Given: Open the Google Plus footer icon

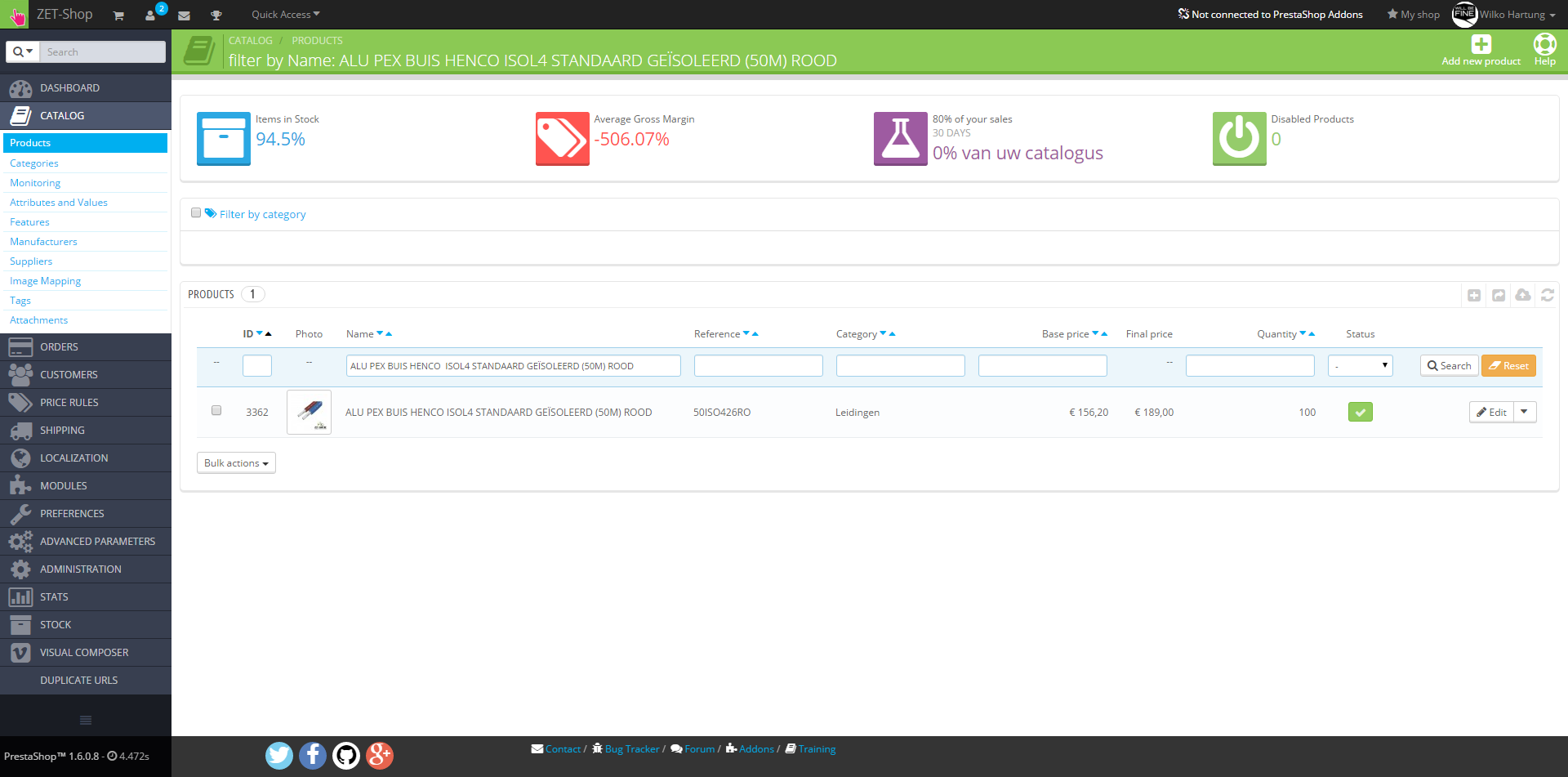Looking at the screenshot, I should coord(380,756).
